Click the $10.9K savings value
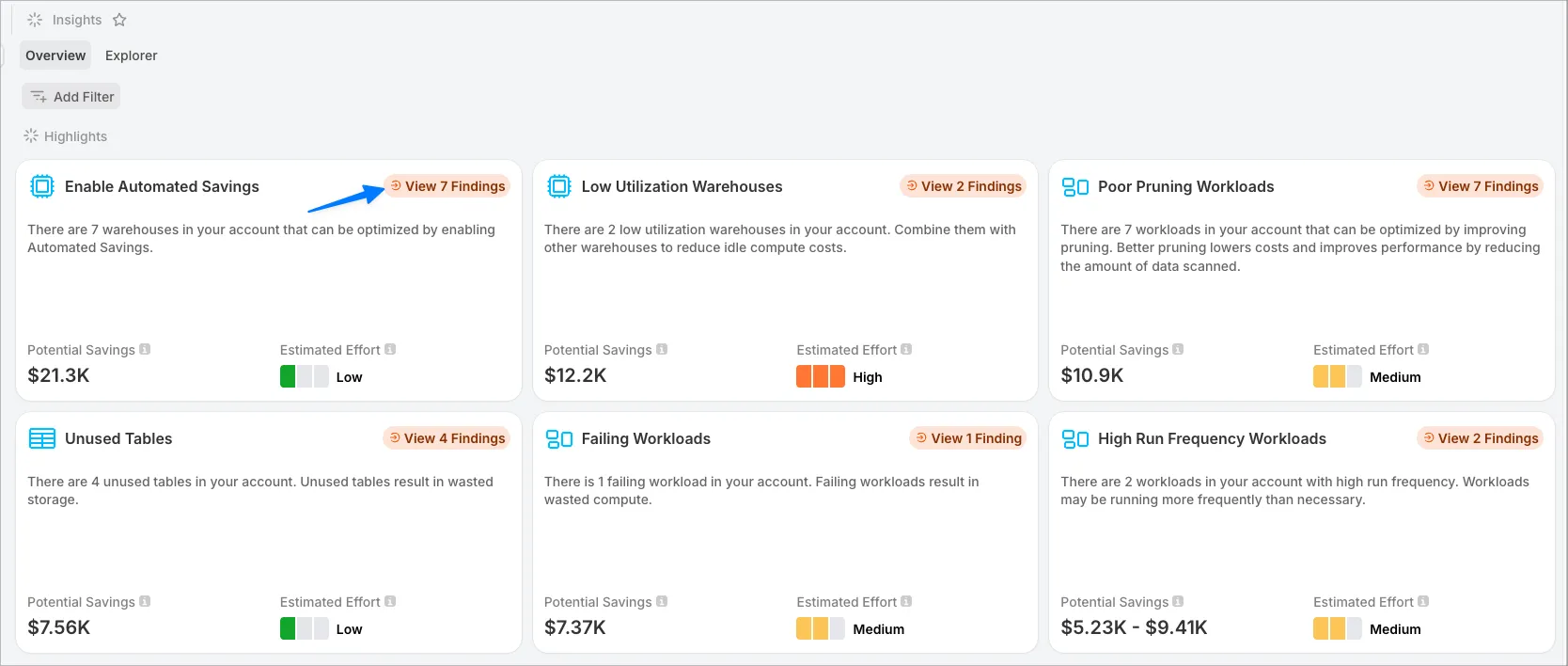 1092,375
